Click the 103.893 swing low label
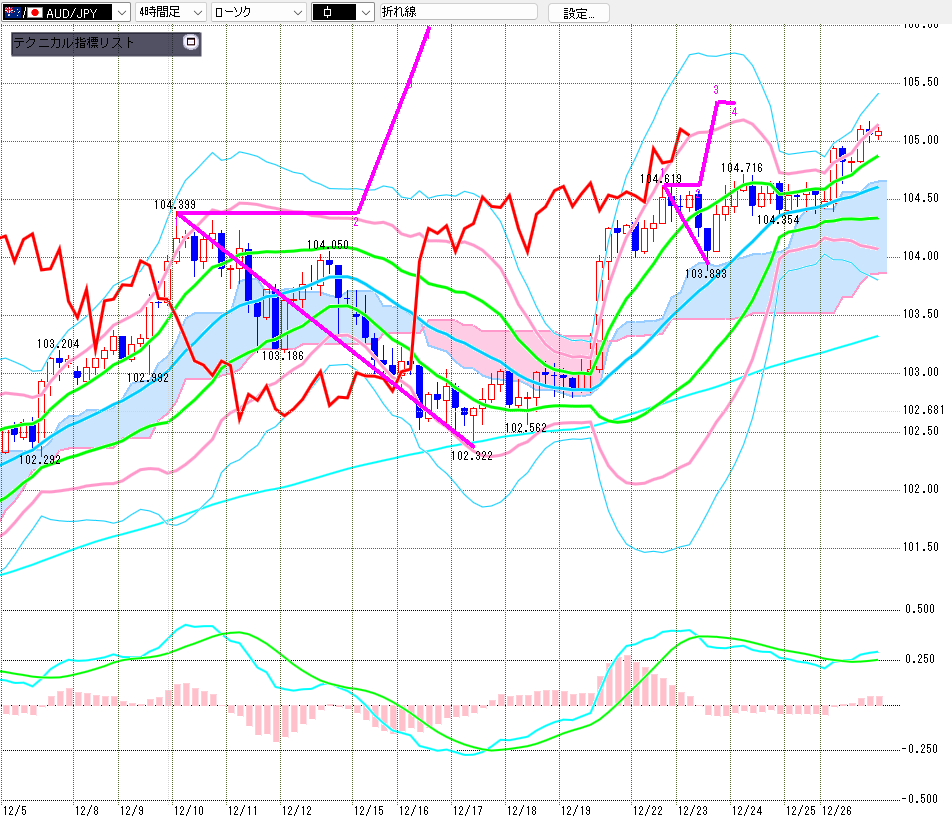This screenshot has width=952, height=820. tap(705, 272)
